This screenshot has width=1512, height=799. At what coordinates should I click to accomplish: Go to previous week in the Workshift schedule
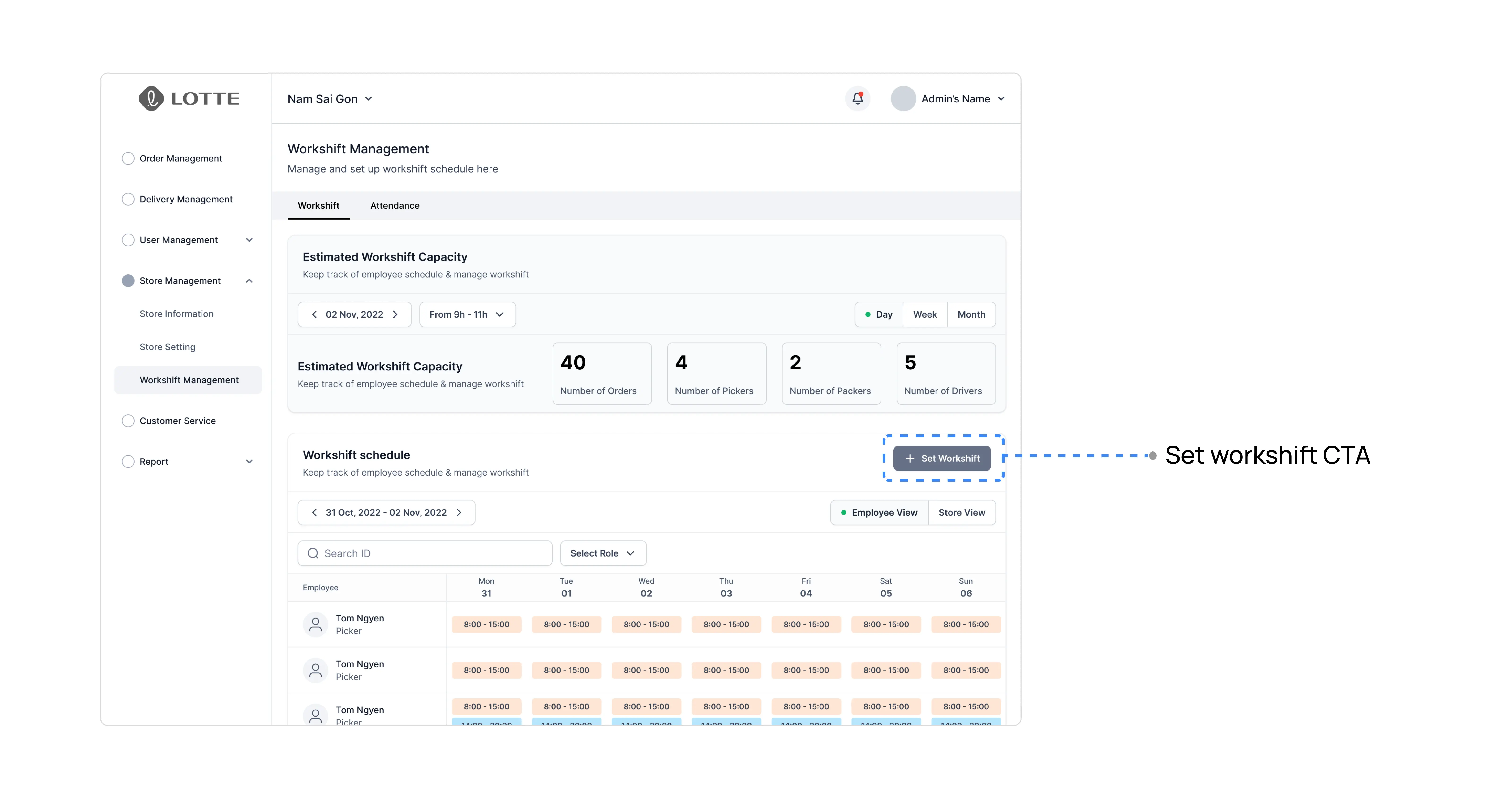coord(314,513)
